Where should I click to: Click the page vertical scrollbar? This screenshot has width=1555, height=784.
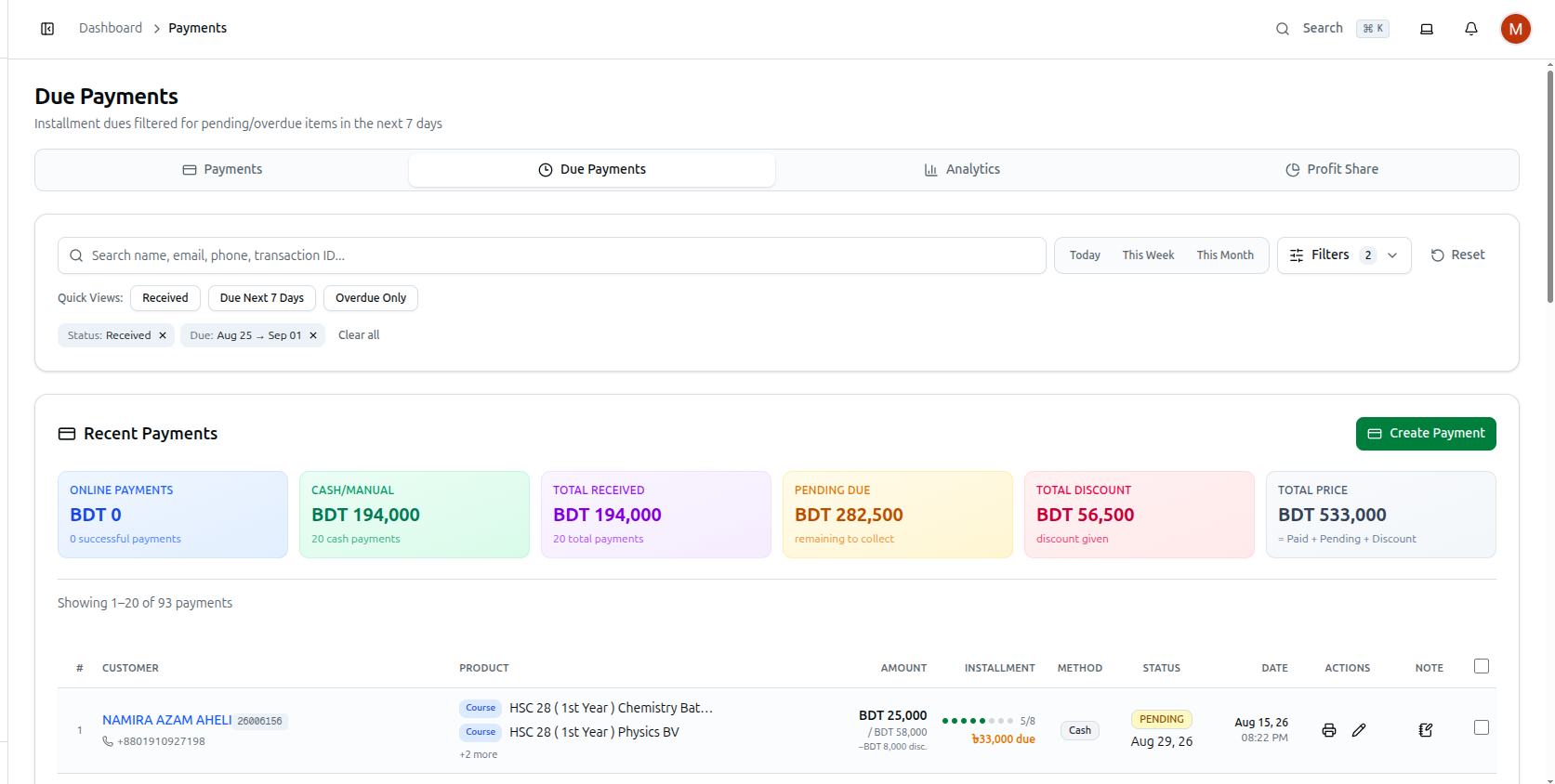tap(1549, 186)
